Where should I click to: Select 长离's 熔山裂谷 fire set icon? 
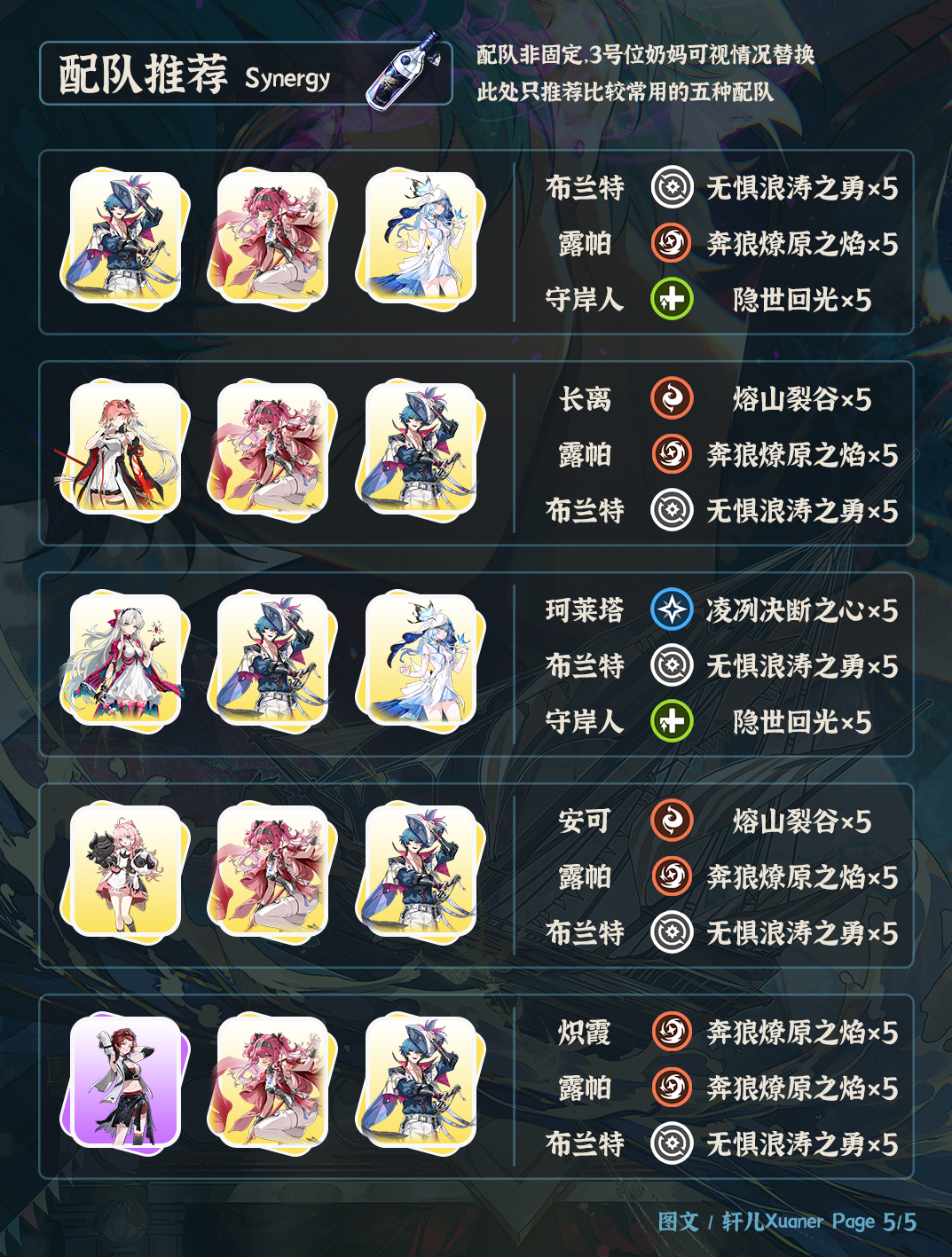tap(672, 398)
